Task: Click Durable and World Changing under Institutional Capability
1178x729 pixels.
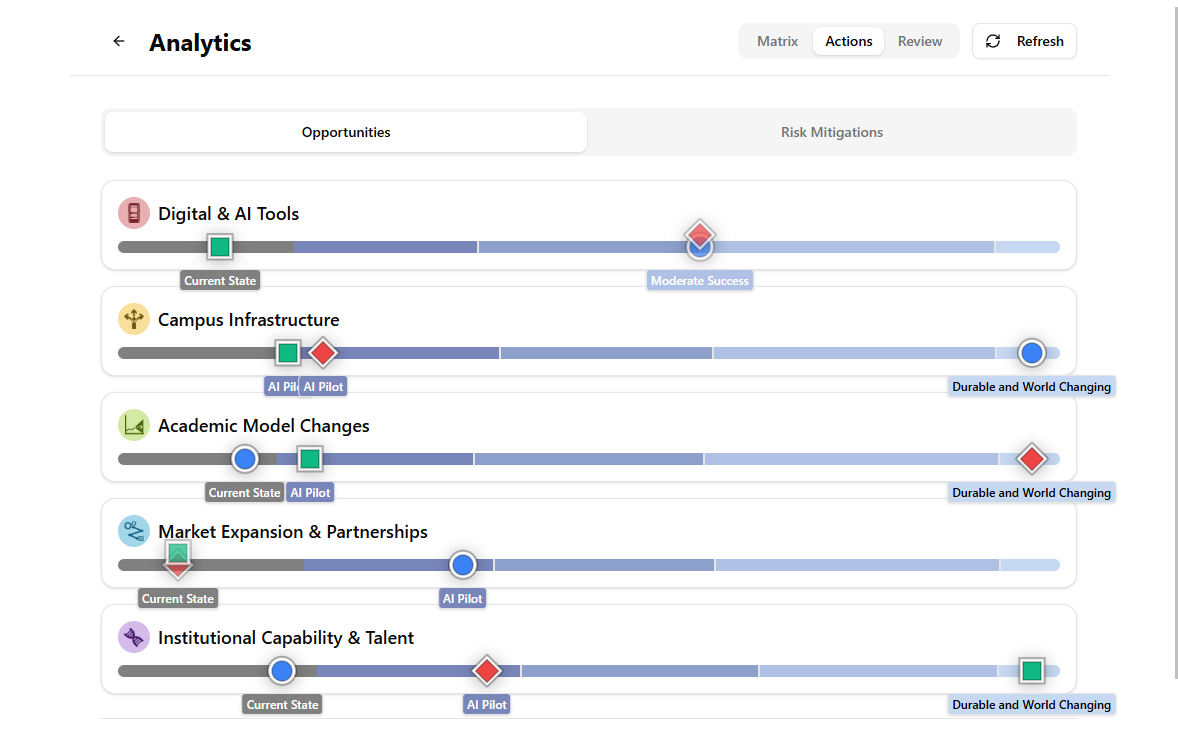Action: coord(1031,704)
